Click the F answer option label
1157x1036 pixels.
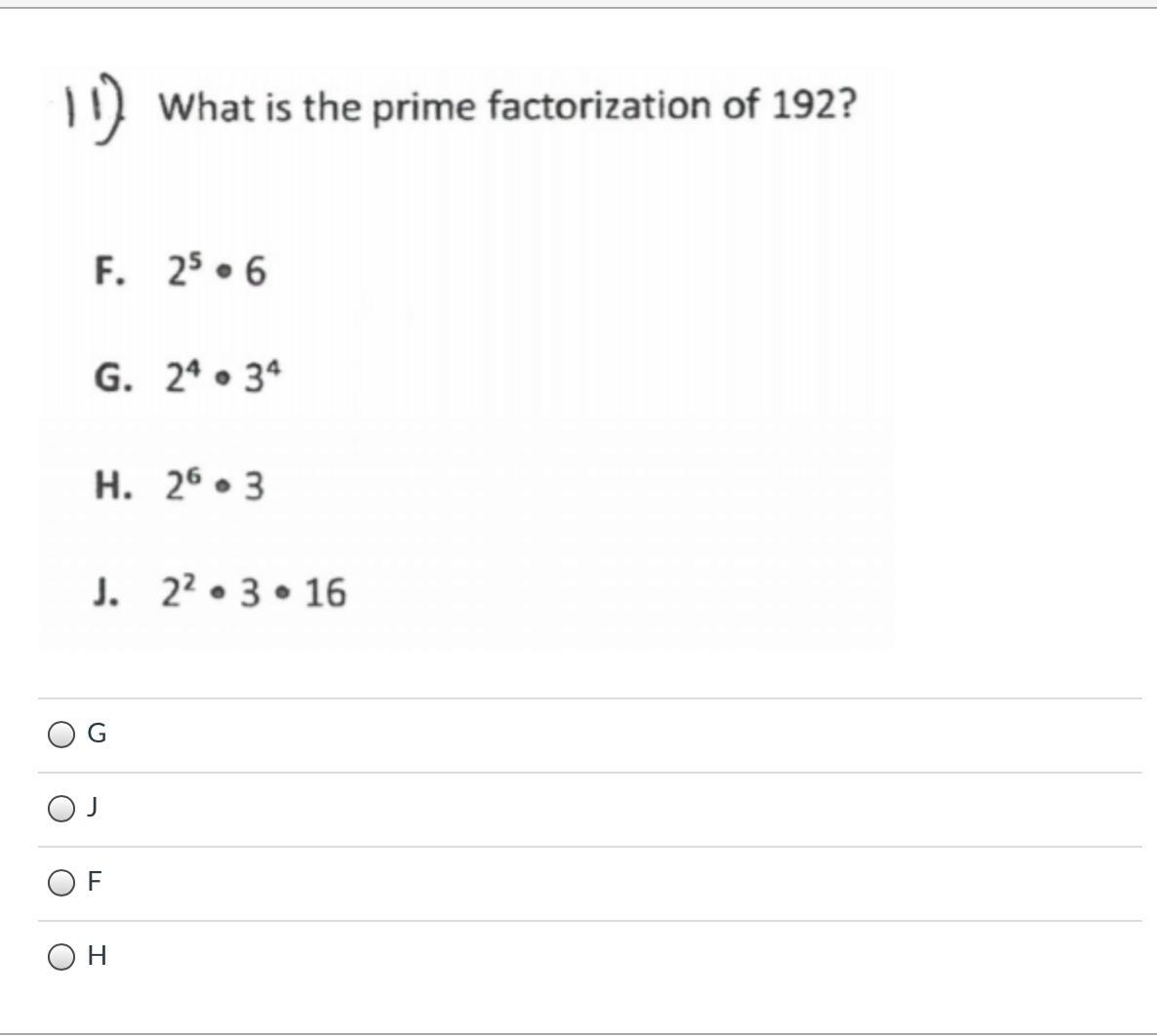pos(95,881)
